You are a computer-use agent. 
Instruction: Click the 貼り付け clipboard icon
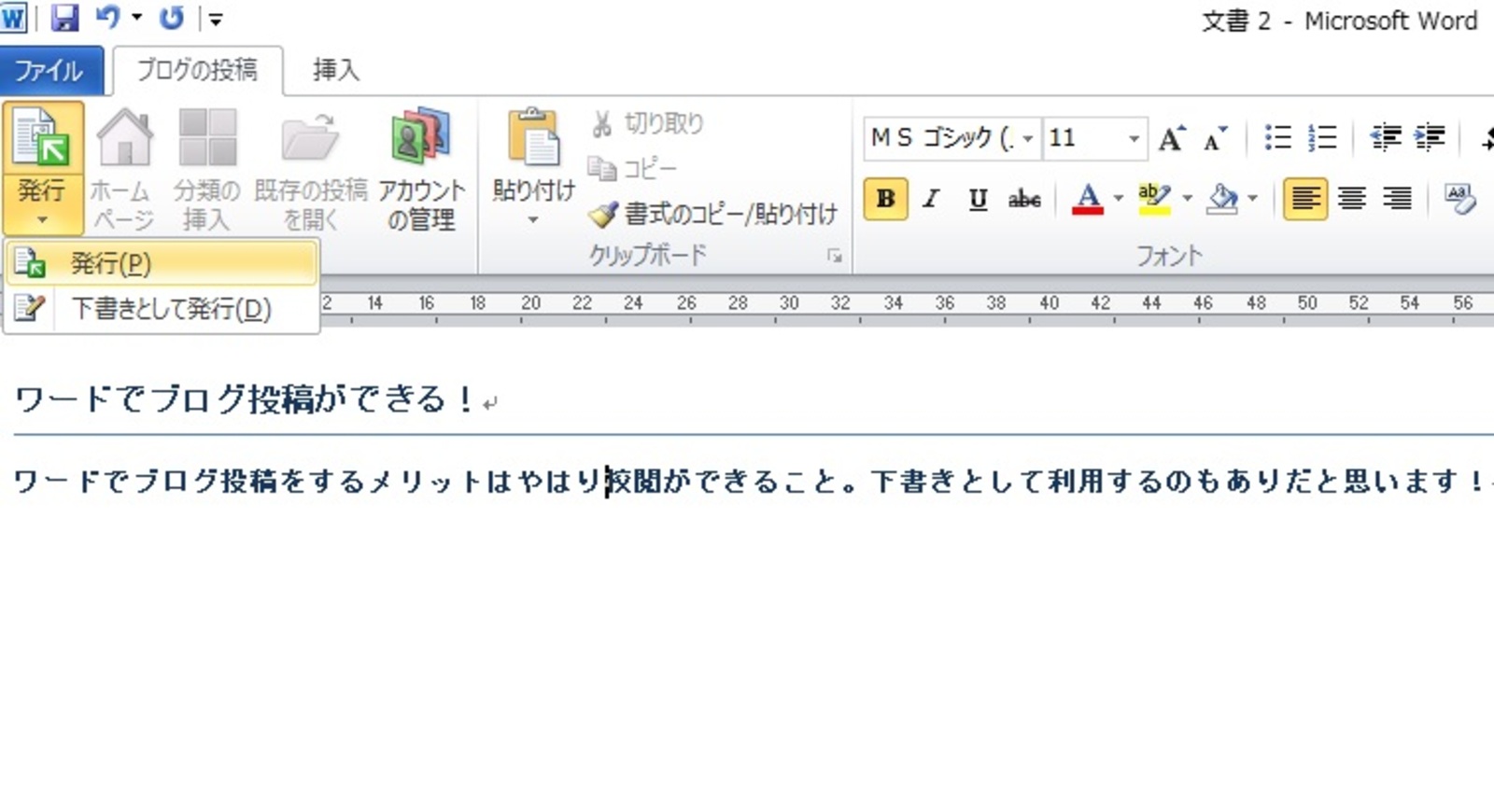click(x=534, y=138)
